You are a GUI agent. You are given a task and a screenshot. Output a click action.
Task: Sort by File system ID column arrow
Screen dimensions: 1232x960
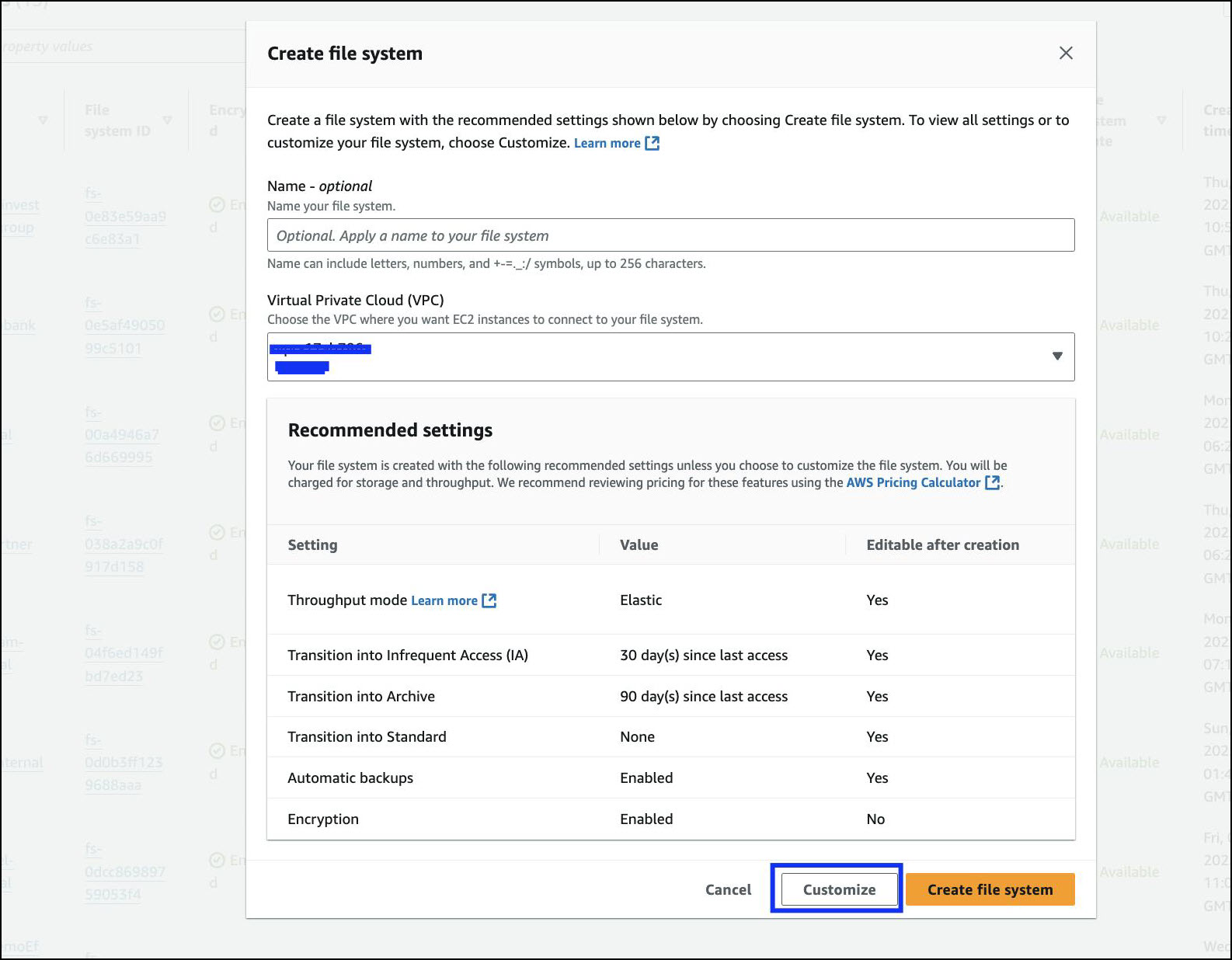(167, 120)
